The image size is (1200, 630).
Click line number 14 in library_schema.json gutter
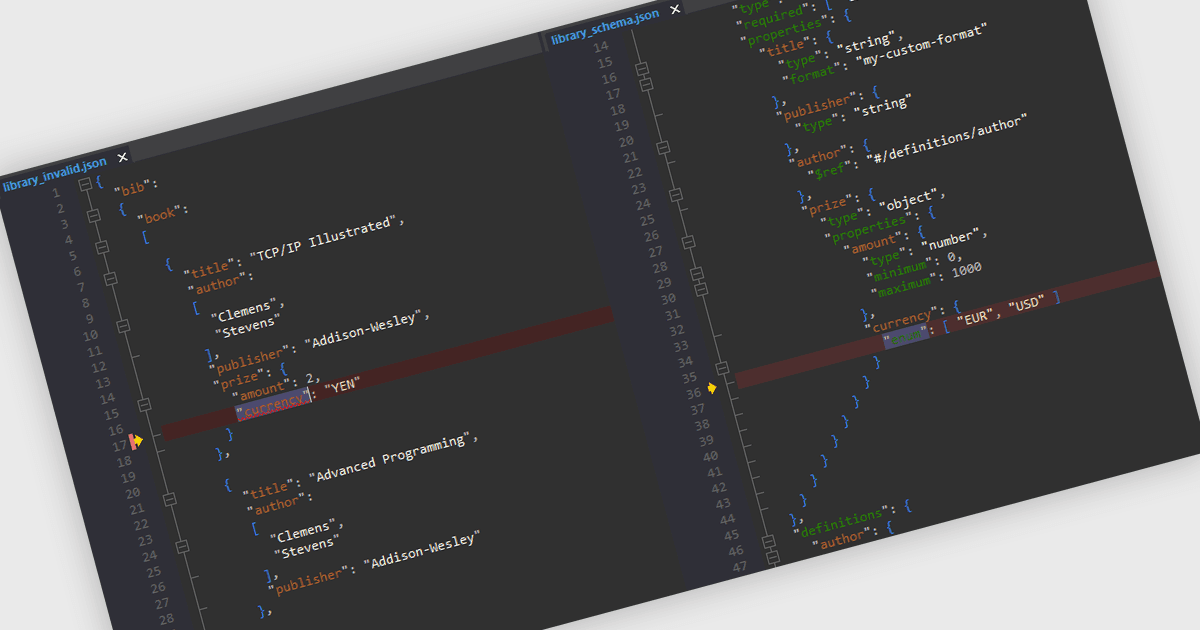coord(600,47)
